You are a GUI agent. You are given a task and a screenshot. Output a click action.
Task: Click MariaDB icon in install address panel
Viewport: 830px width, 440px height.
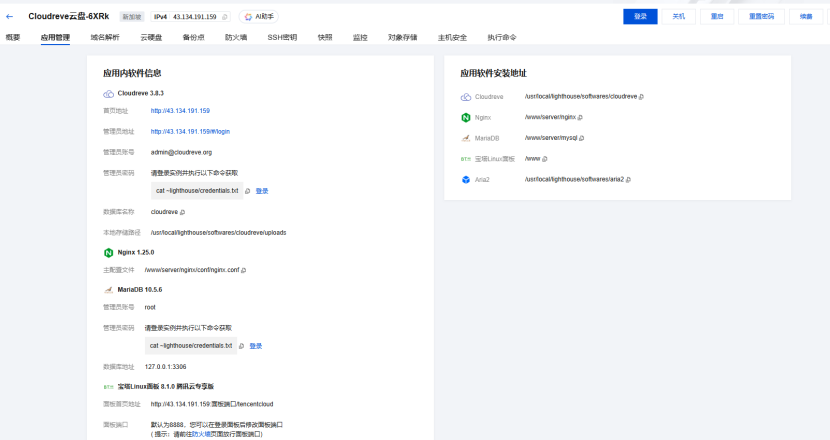pyautogui.click(x=466, y=138)
